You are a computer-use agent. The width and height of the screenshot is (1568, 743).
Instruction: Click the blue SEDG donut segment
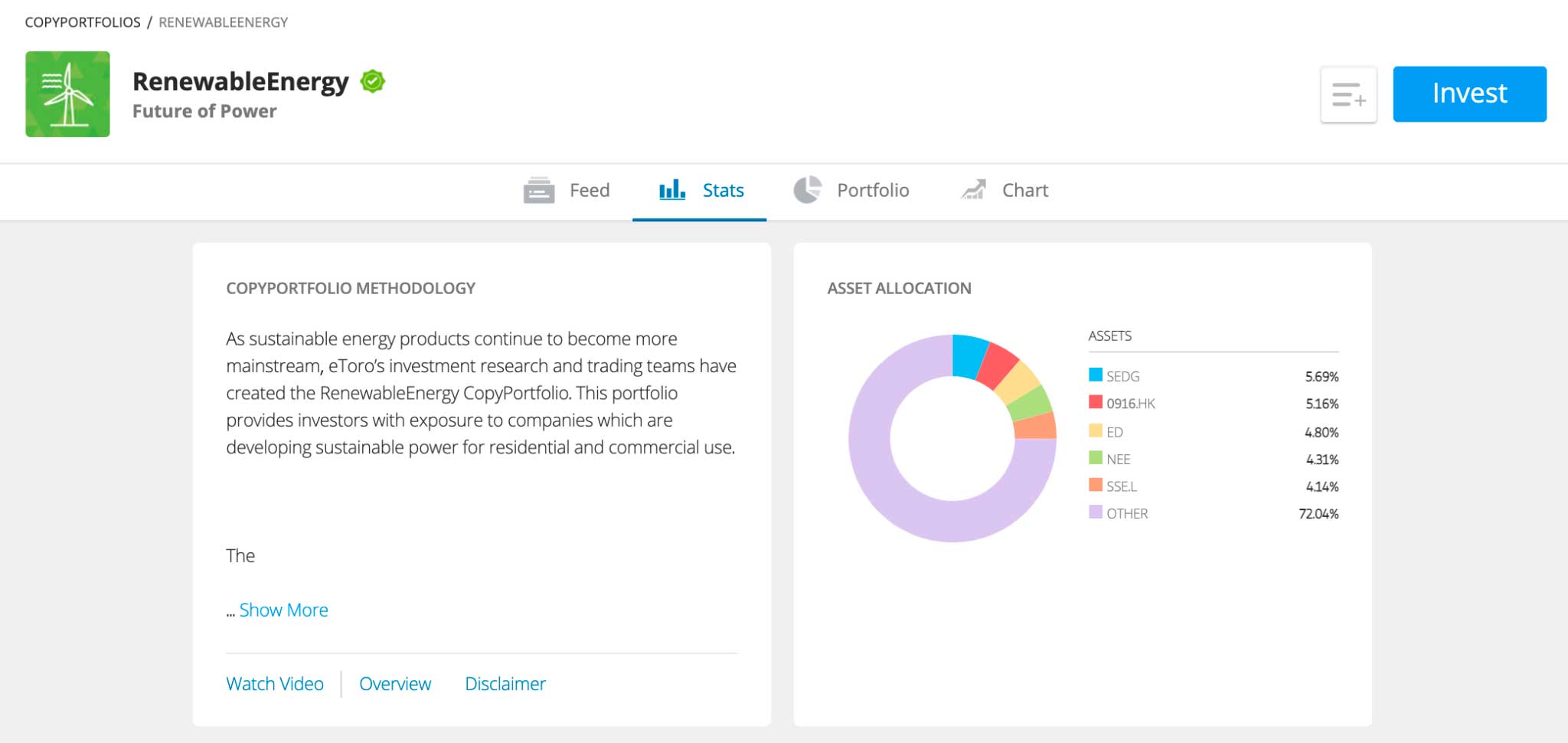pos(969,356)
